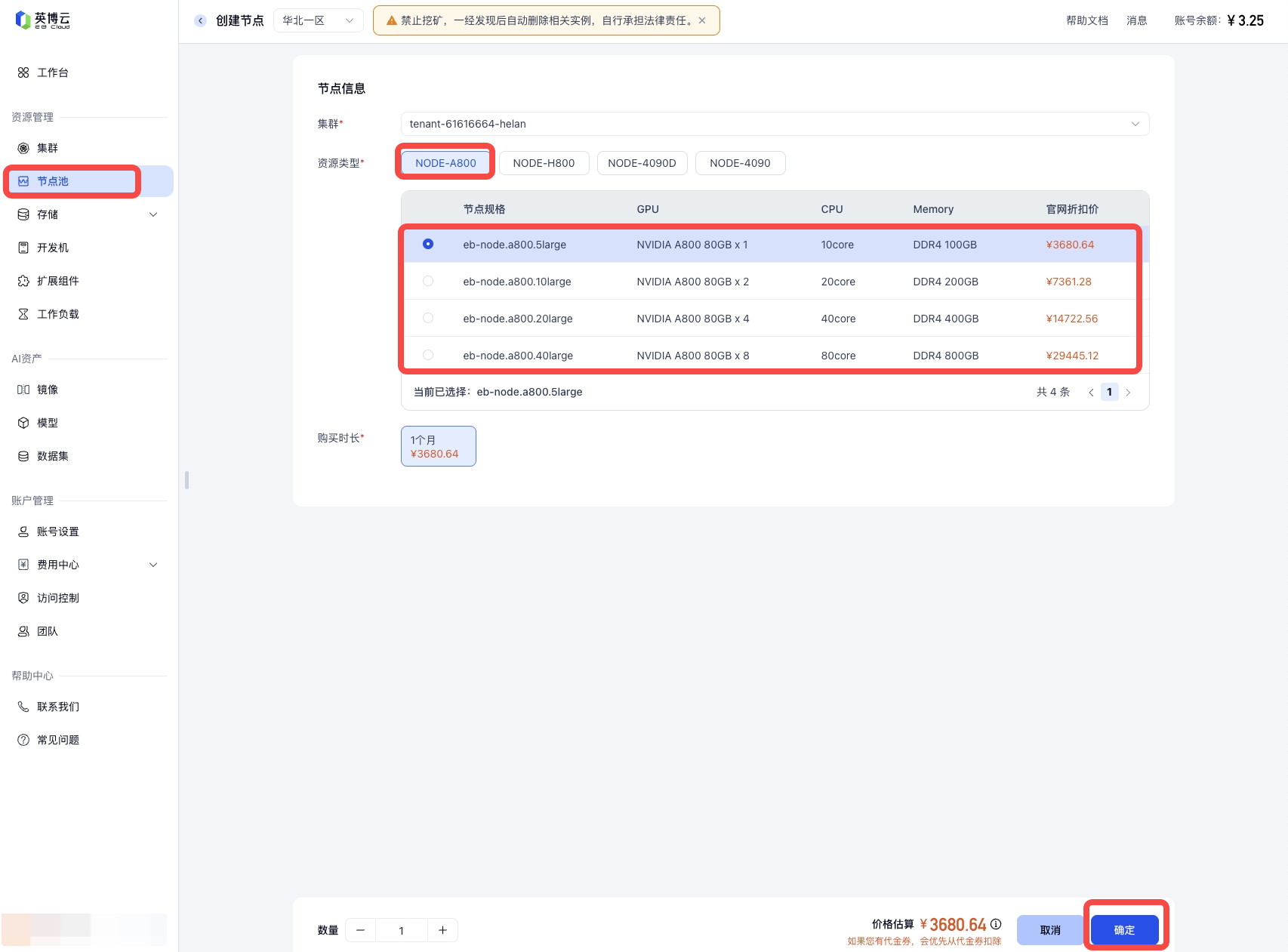Click the 数据集 database icon

[x=23, y=456]
